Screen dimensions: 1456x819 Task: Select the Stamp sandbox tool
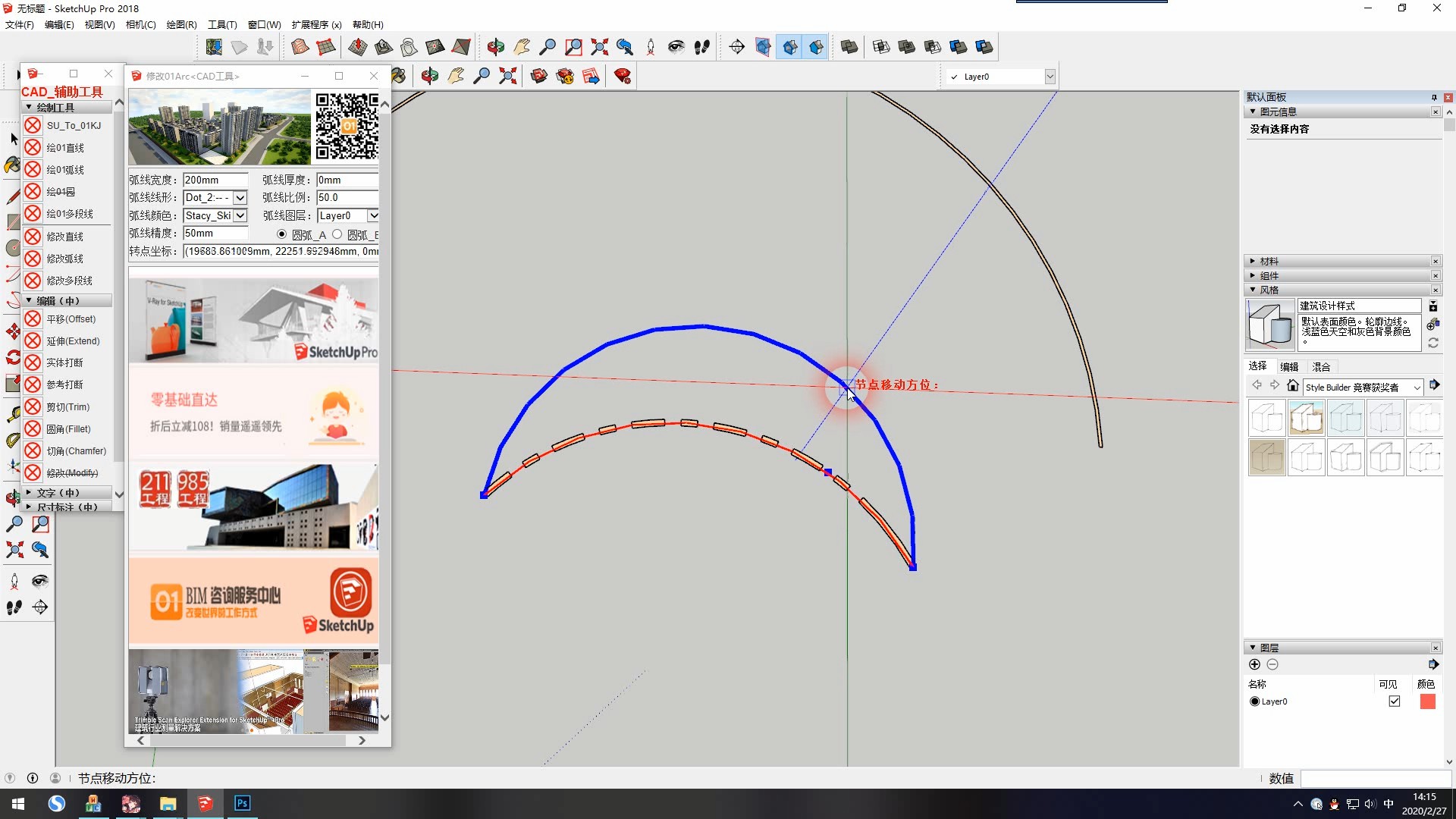point(384,47)
